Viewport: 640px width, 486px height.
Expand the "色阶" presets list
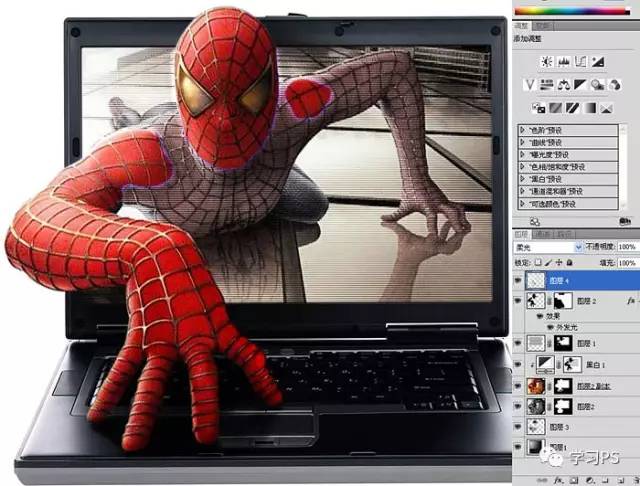(x=522, y=130)
